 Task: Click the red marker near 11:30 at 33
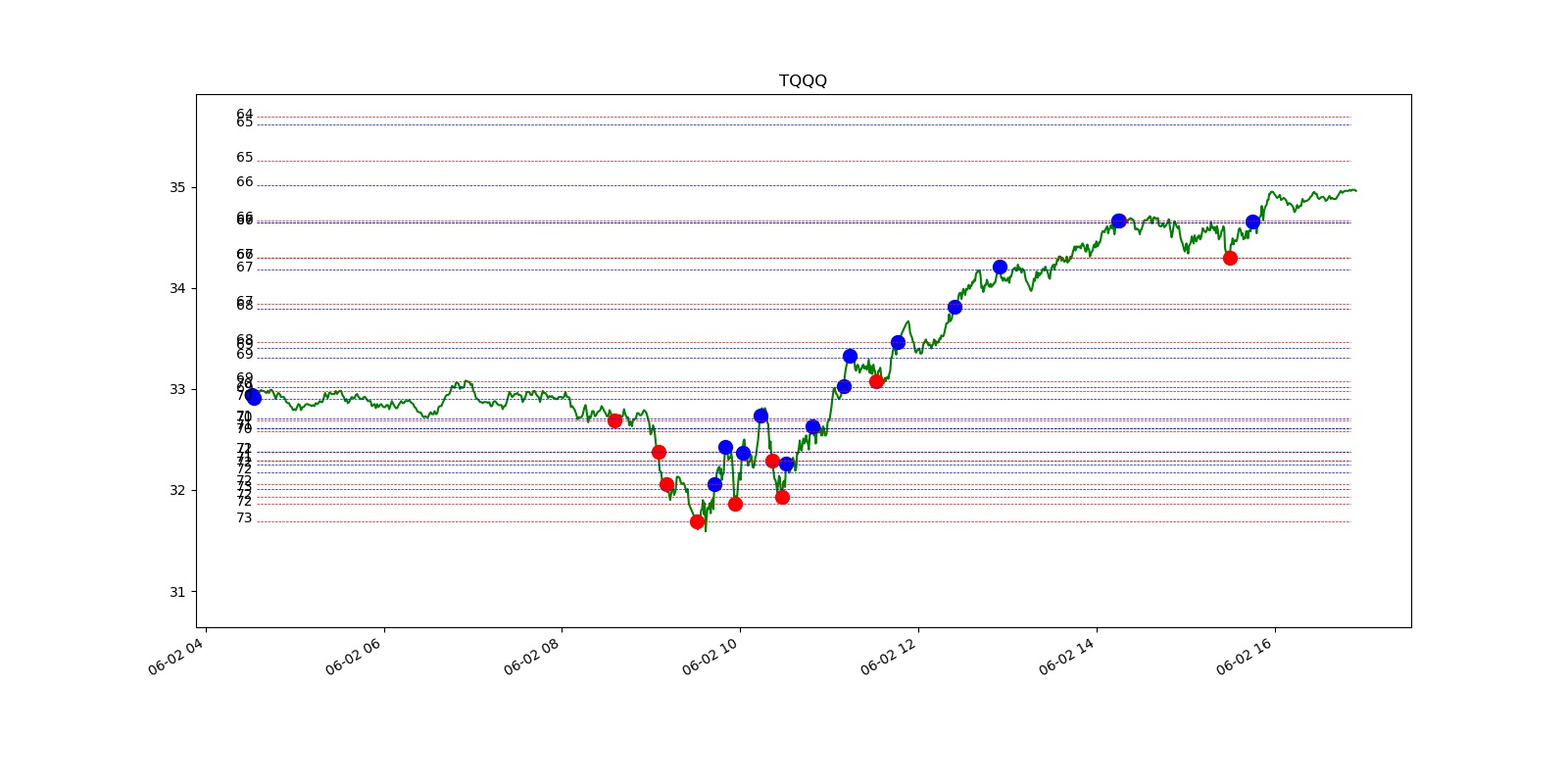pyautogui.click(x=876, y=381)
